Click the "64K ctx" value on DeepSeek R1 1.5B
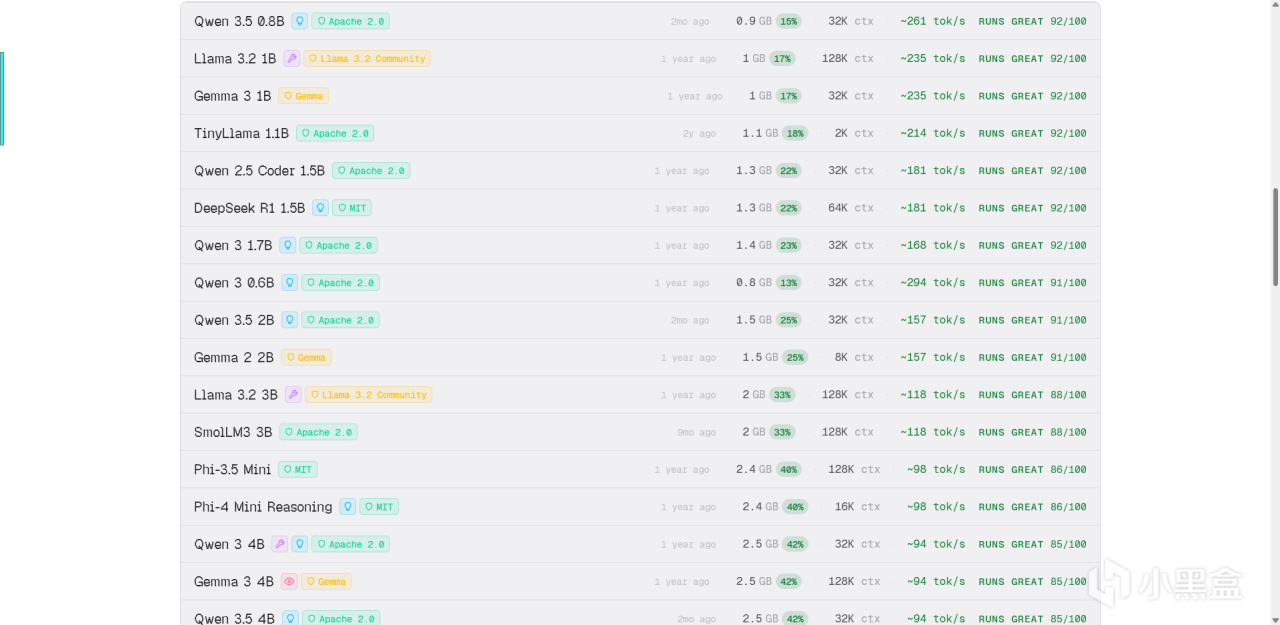This screenshot has height=625, width=1280. tap(851, 208)
